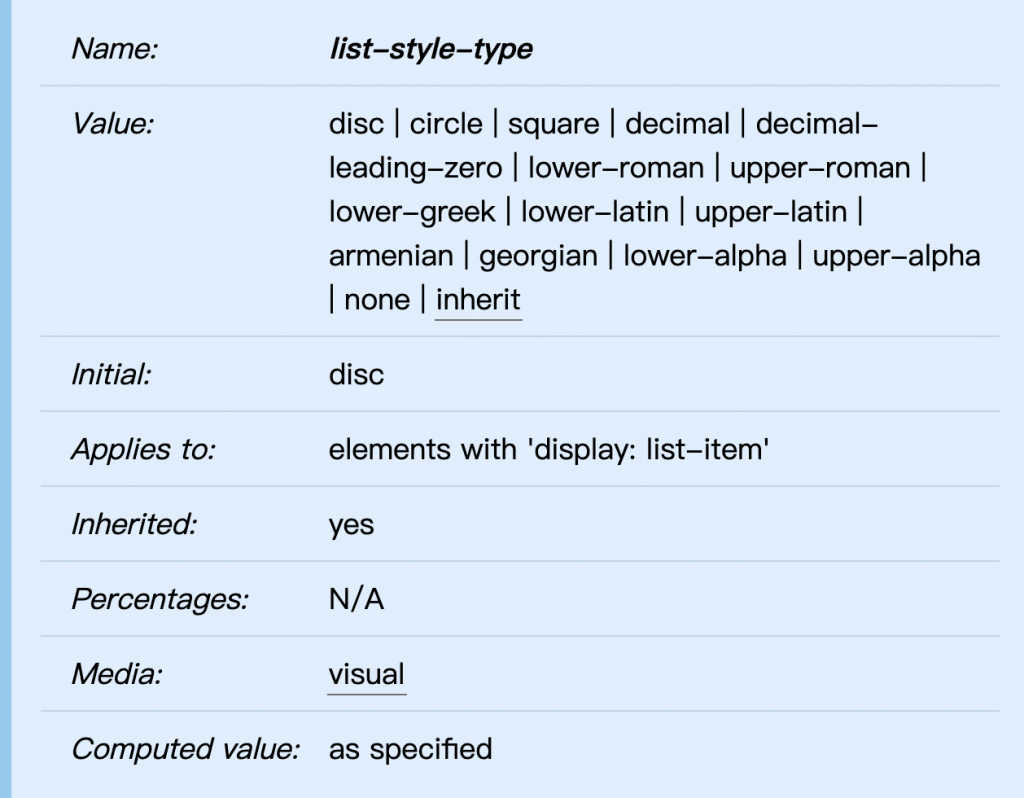Click the 'Applies to:' label
1024x798 pixels.
pos(143,450)
